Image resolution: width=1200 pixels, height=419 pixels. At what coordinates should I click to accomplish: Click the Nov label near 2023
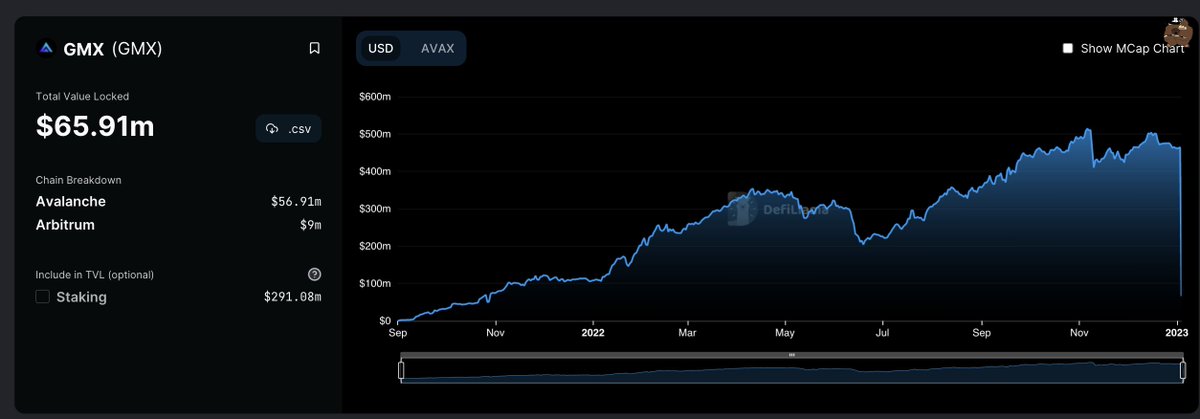(1079, 331)
